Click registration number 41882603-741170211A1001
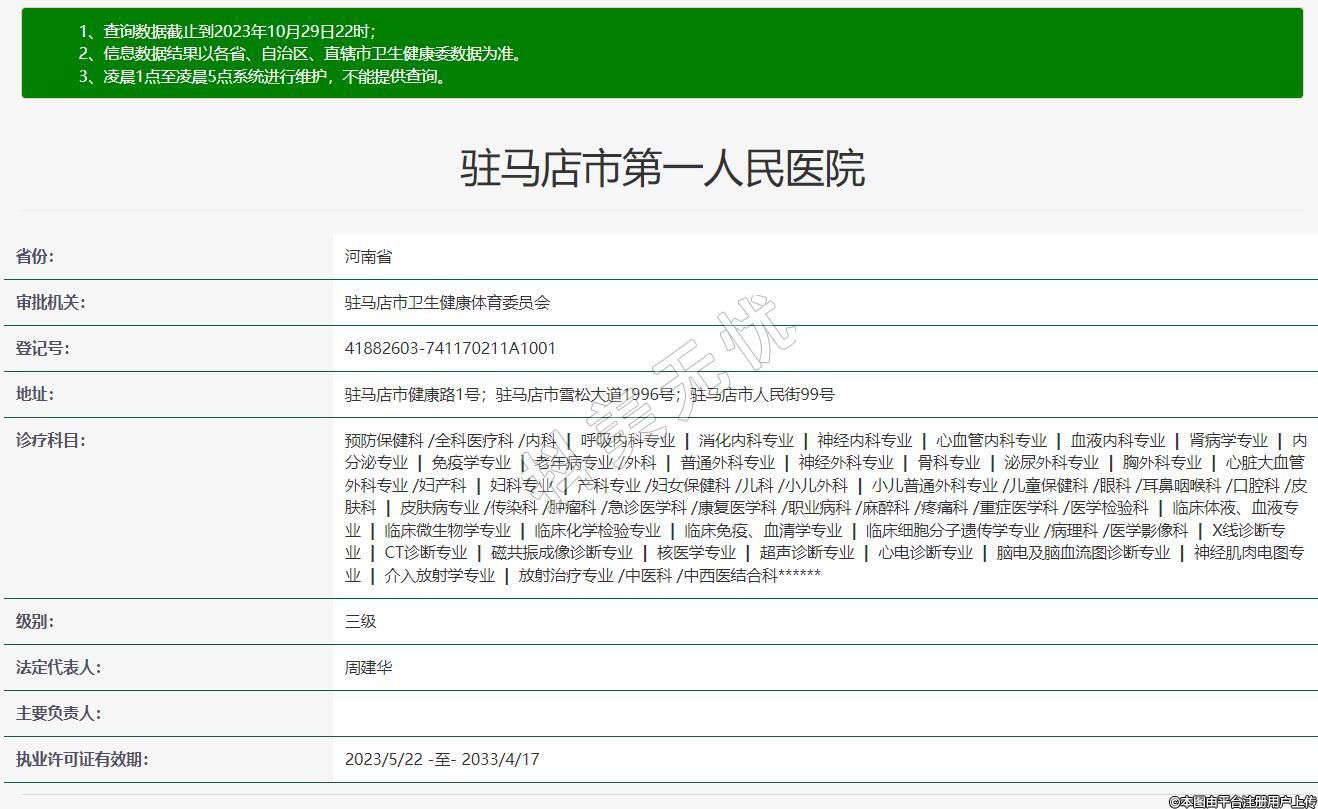The image size is (1318, 809). pos(450,349)
